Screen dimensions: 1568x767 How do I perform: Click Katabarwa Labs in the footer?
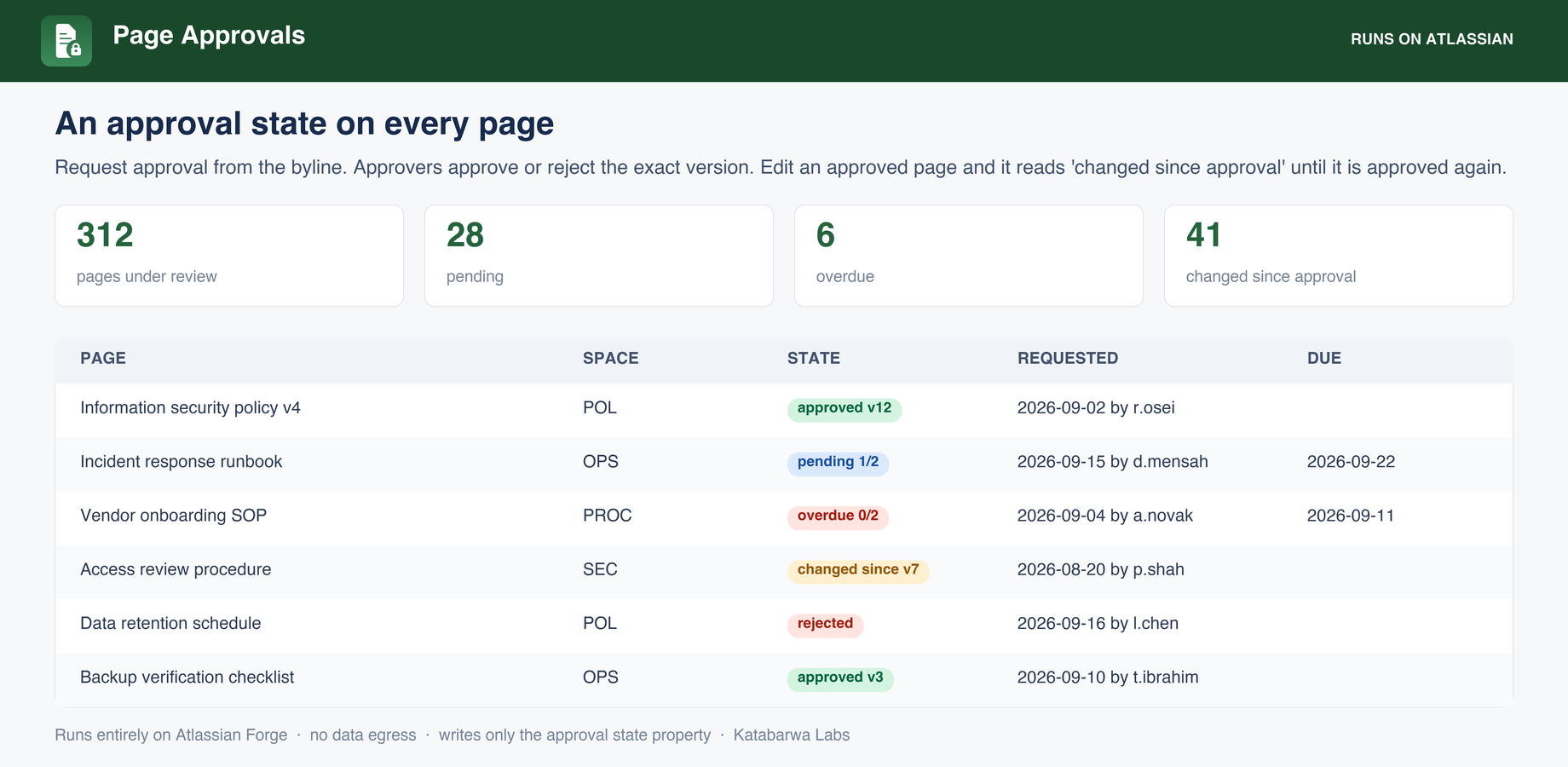pos(792,735)
